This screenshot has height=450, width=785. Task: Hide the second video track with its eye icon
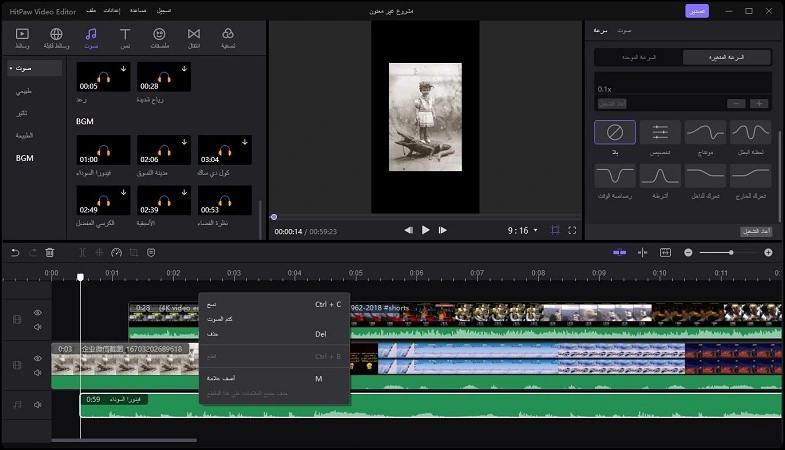(38, 358)
